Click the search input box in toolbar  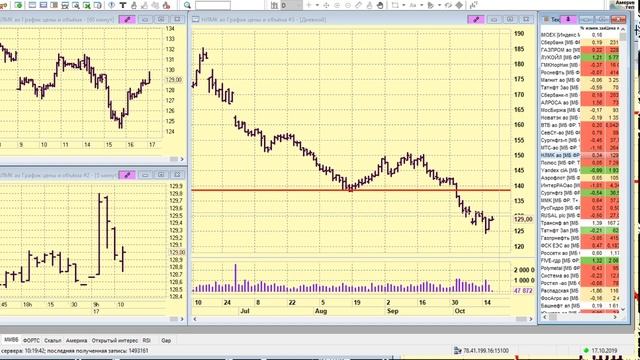(213, 5)
